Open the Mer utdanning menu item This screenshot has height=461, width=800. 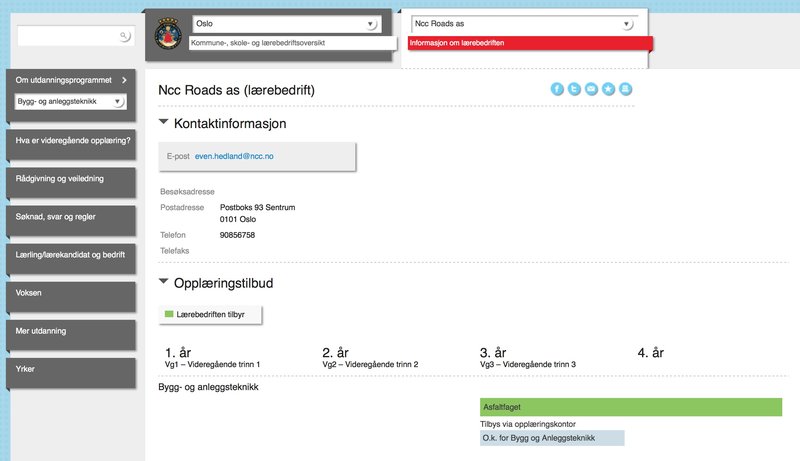[x=71, y=335]
